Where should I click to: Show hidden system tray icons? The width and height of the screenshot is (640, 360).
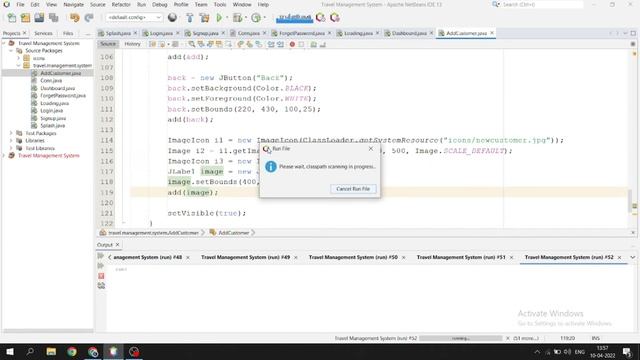click(537, 352)
